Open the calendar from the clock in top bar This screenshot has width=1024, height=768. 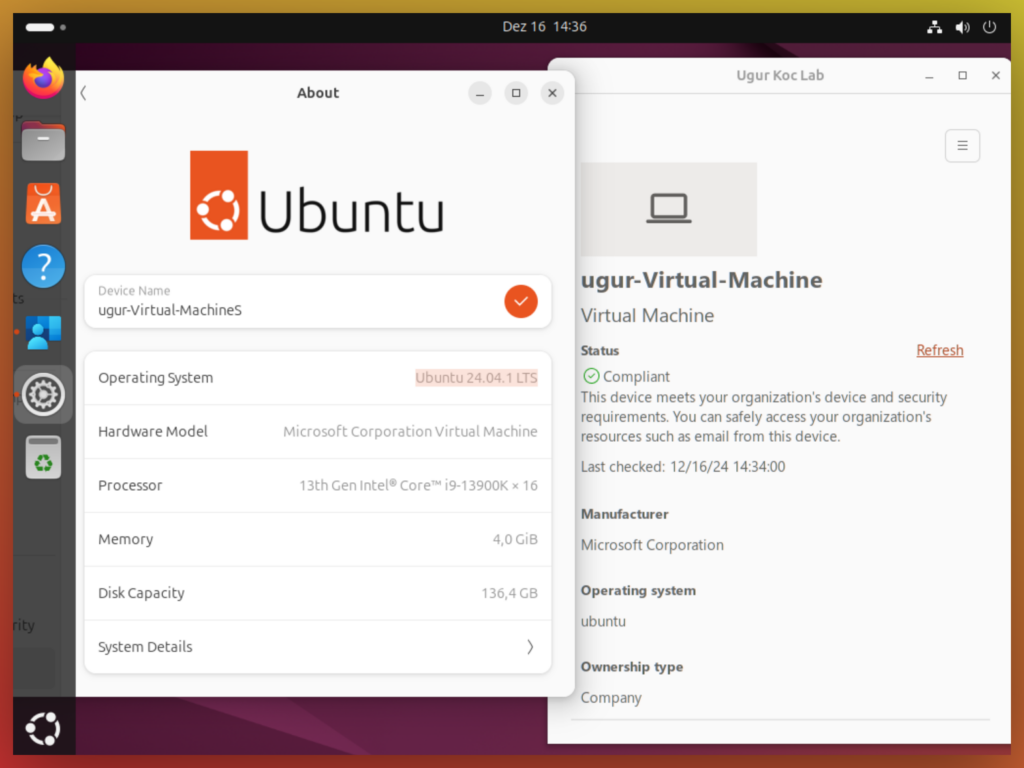pos(545,27)
